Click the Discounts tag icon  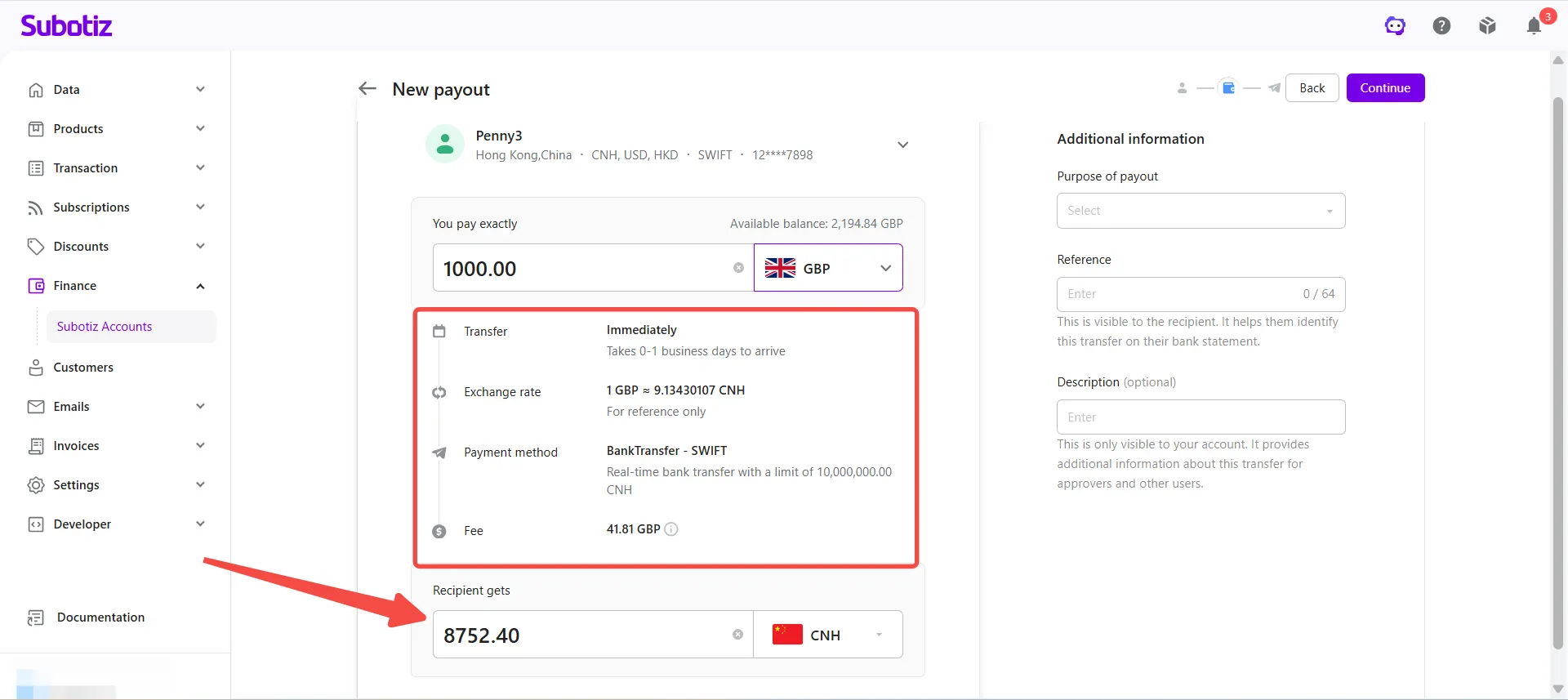point(36,247)
